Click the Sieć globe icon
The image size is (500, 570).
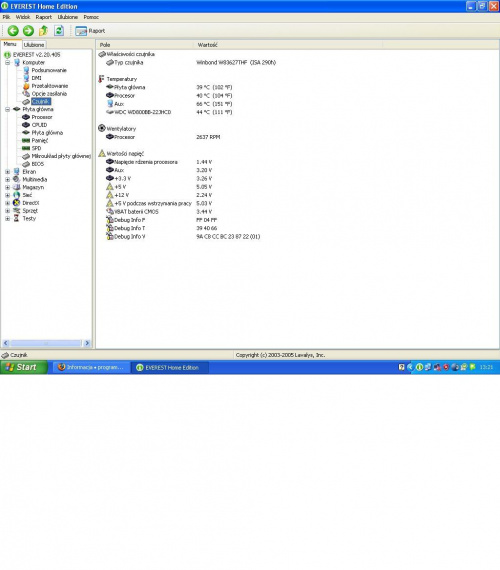(x=16, y=195)
